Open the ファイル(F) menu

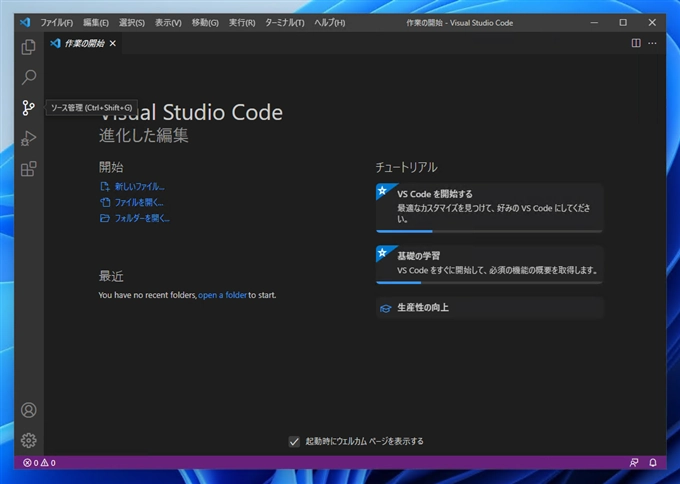pos(56,23)
